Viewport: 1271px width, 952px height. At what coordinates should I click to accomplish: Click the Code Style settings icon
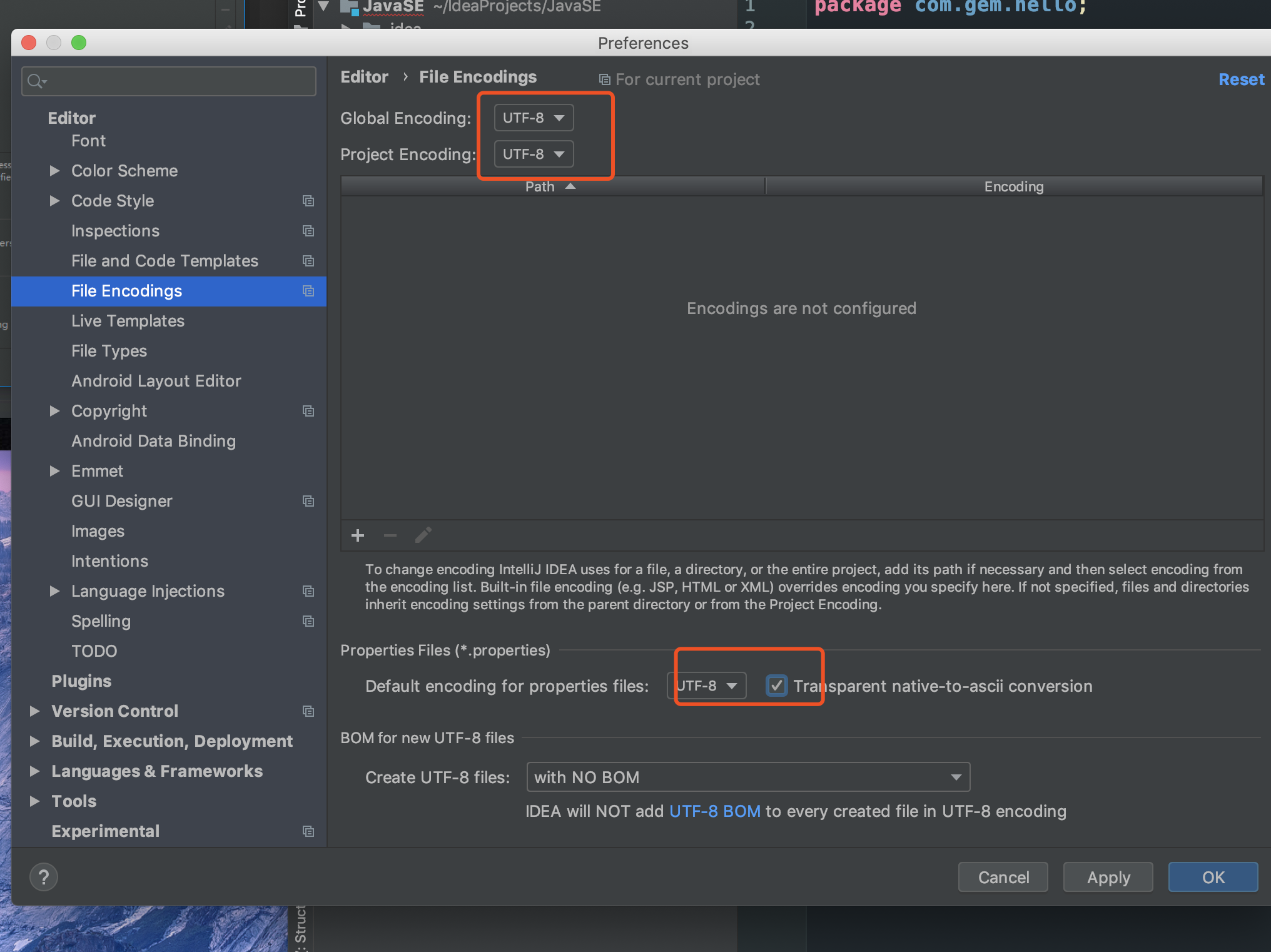[309, 200]
